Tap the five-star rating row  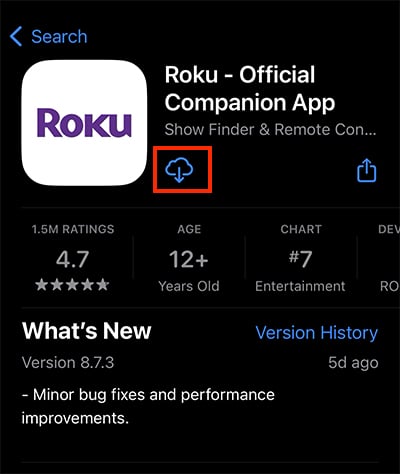72,285
